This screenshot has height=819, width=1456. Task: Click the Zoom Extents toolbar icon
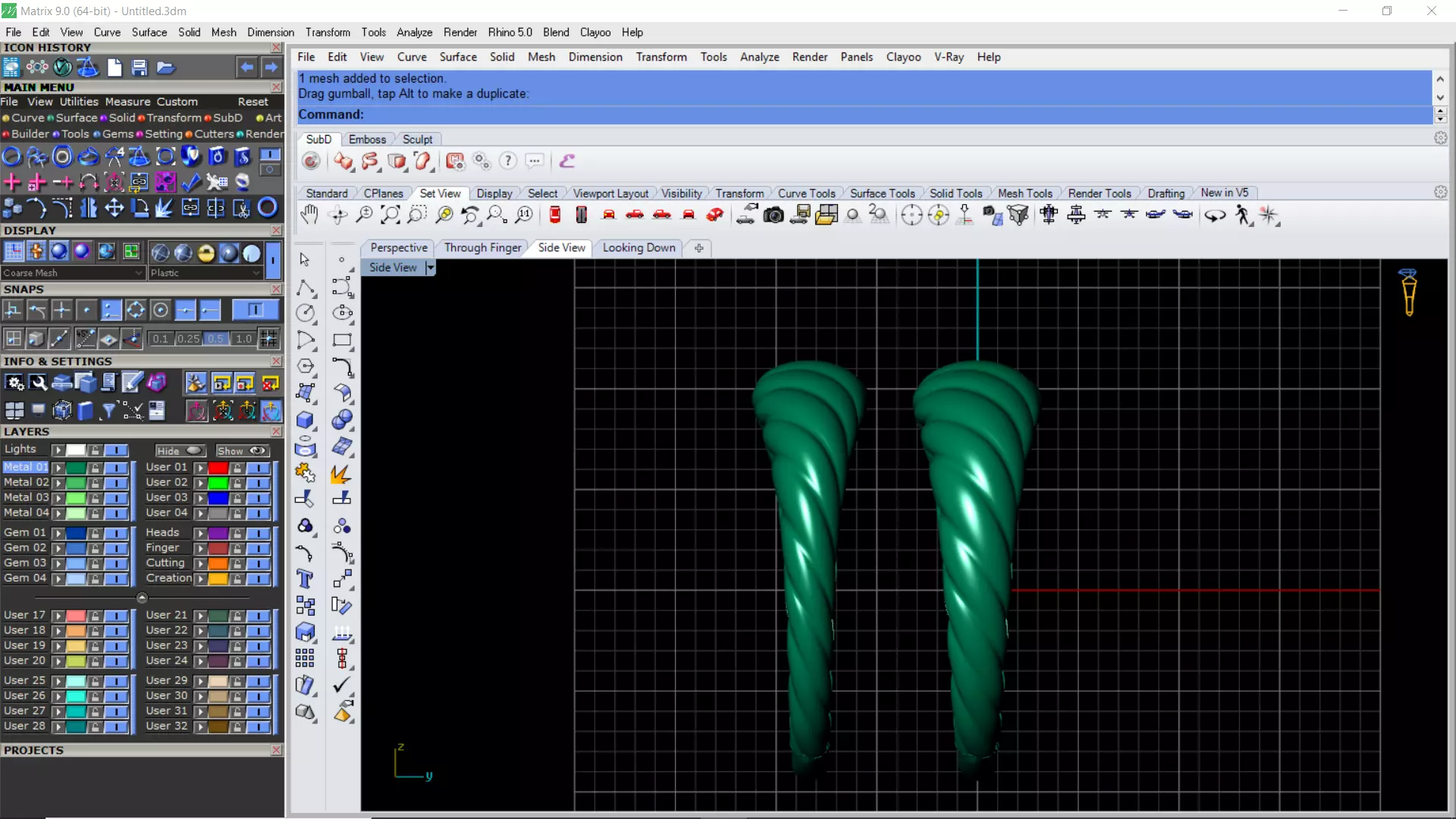391,215
